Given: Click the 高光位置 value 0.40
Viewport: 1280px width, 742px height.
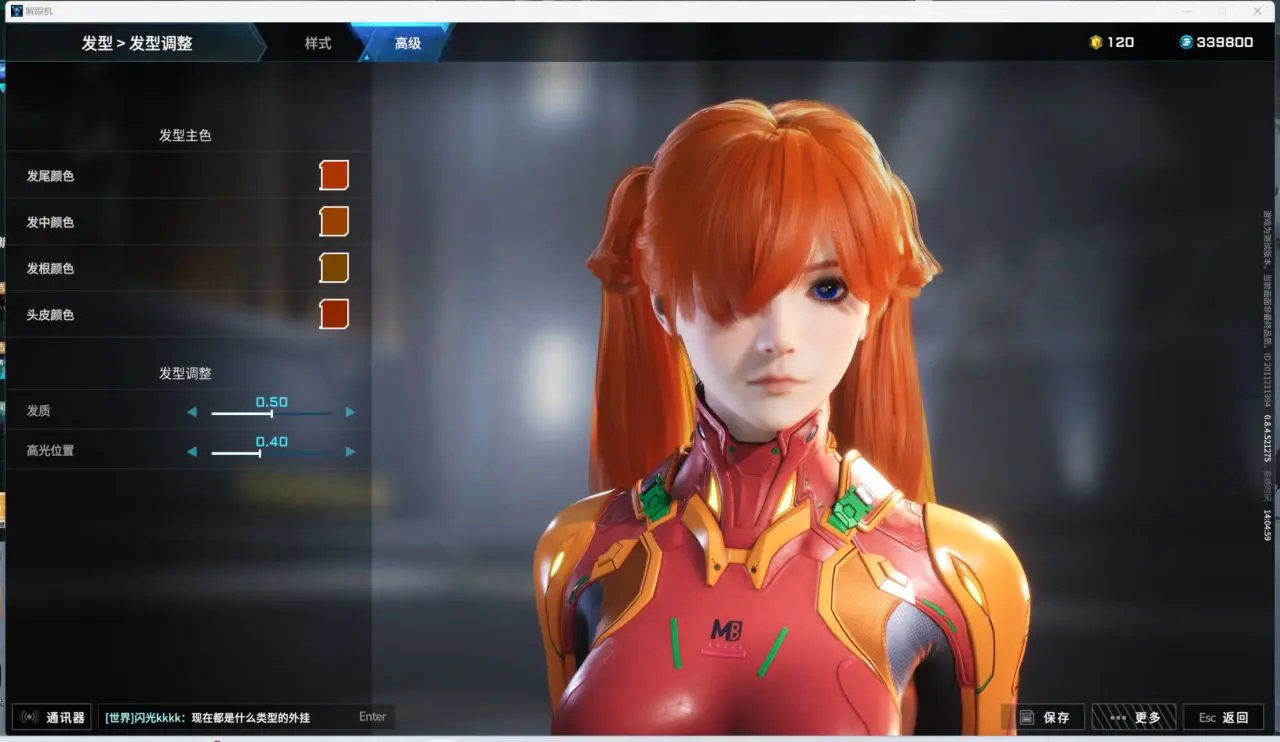Looking at the screenshot, I should coord(272,442).
